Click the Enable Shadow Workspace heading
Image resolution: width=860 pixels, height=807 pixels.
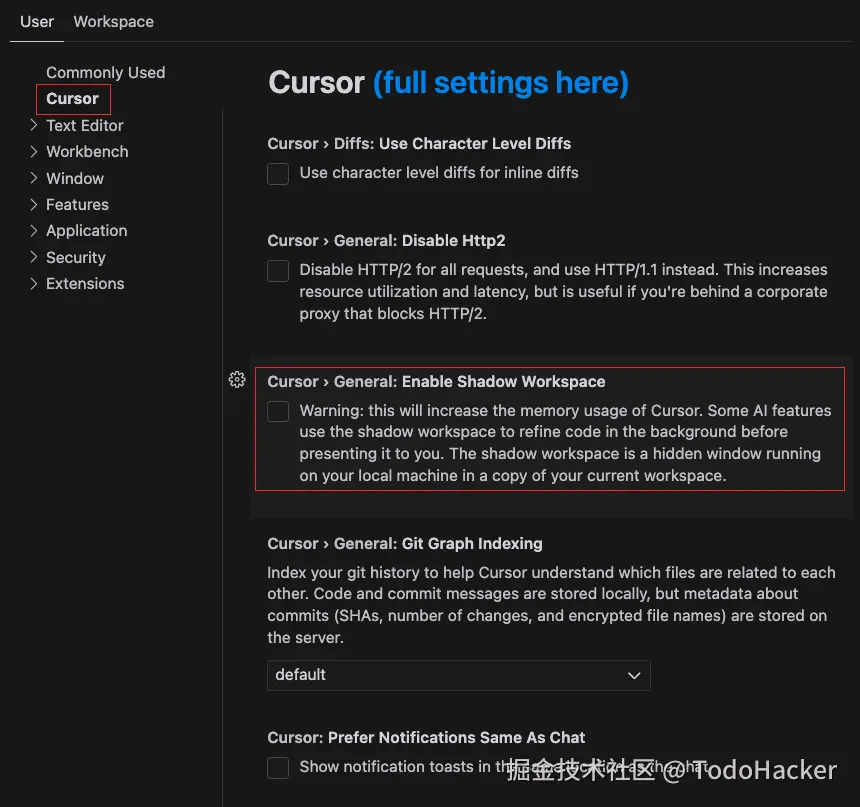[x=436, y=382]
